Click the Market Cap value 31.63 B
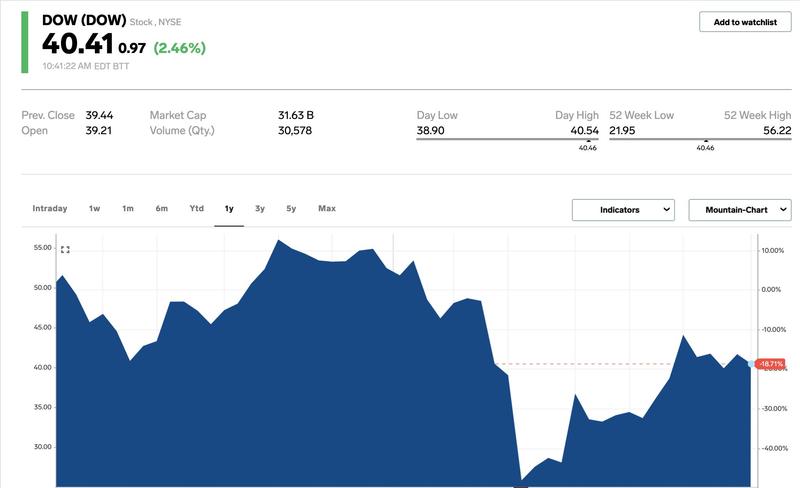Screen dimensions: 800x488 click(x=296, y=115)
